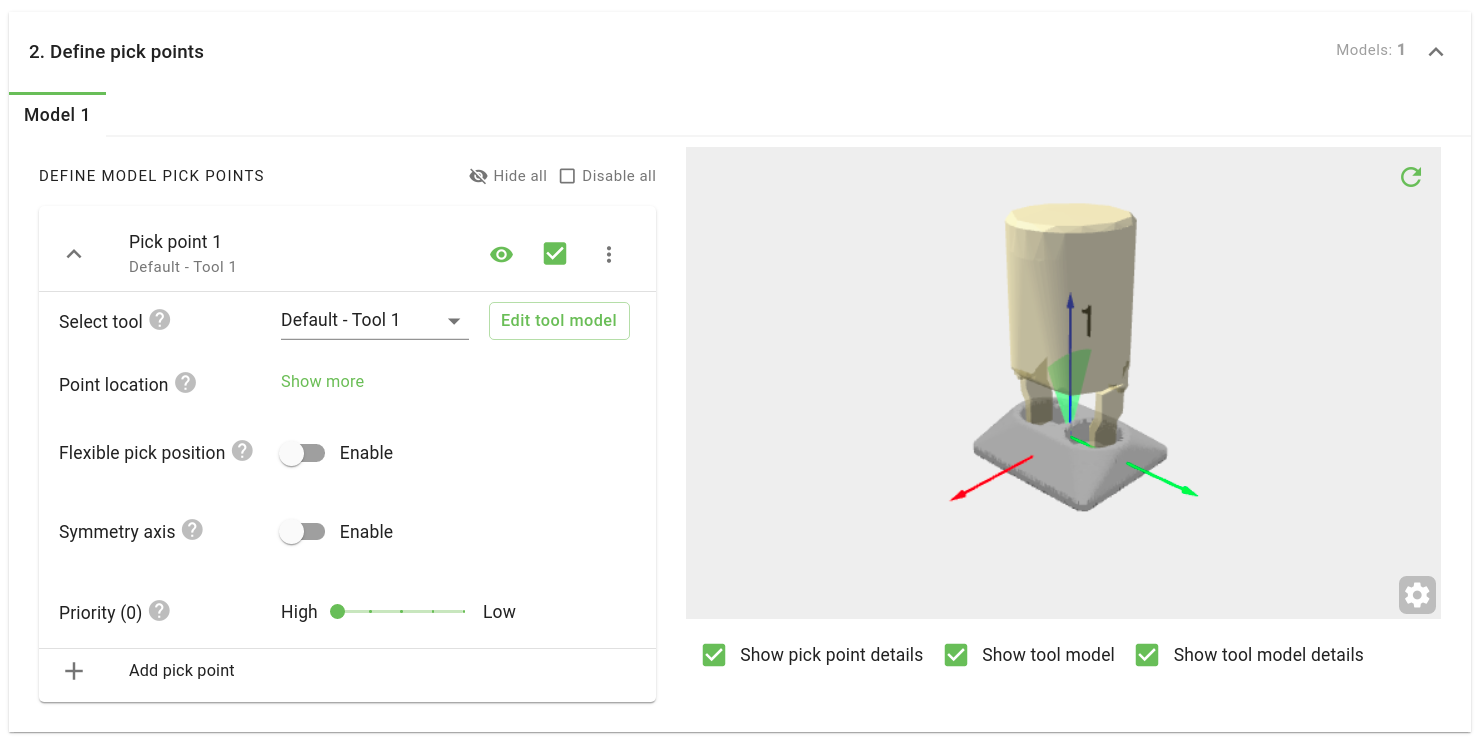Screen dimensions: 1484x741
Task: Click help icon next to Select tool
Action: 160,320
